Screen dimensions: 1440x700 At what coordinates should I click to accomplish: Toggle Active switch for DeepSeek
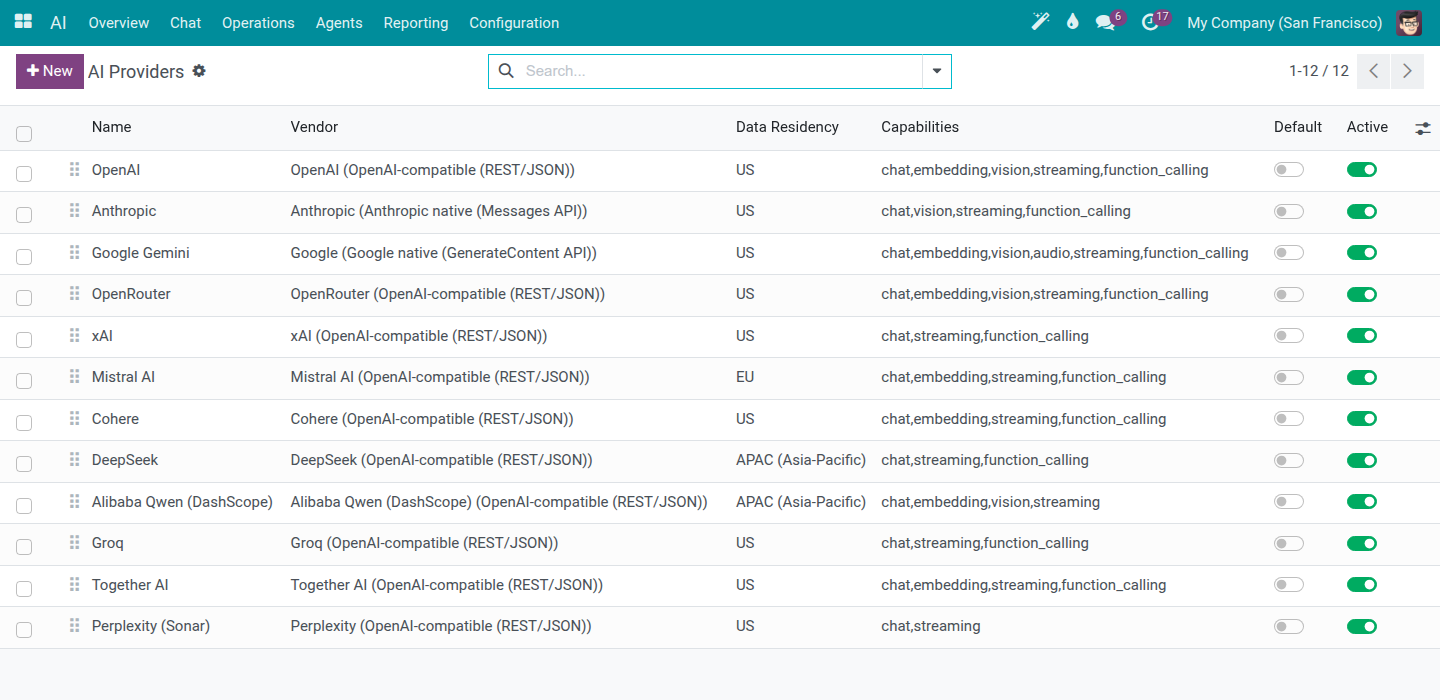[1362, 460]
